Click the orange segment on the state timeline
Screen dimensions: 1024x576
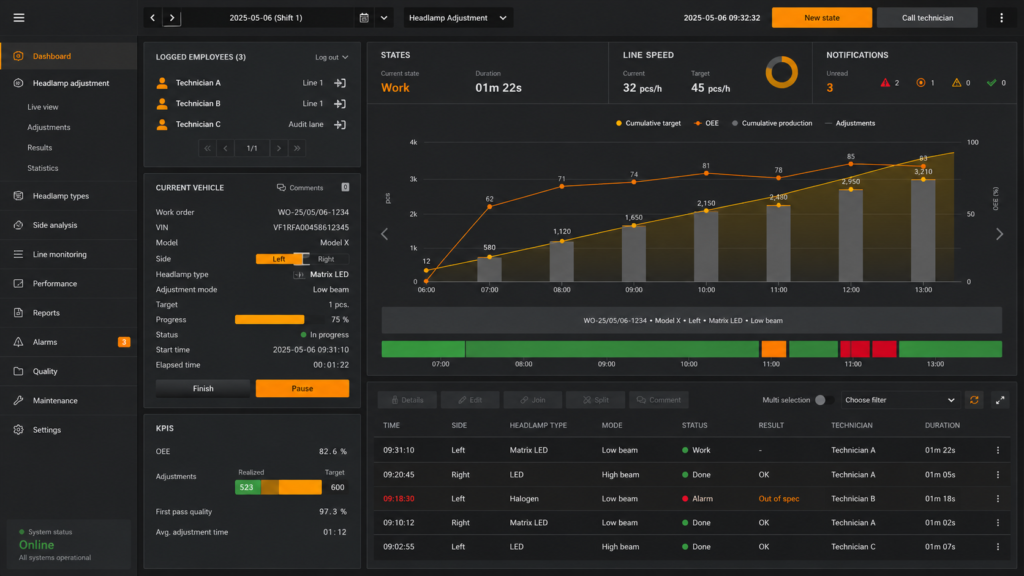[773, 349]
